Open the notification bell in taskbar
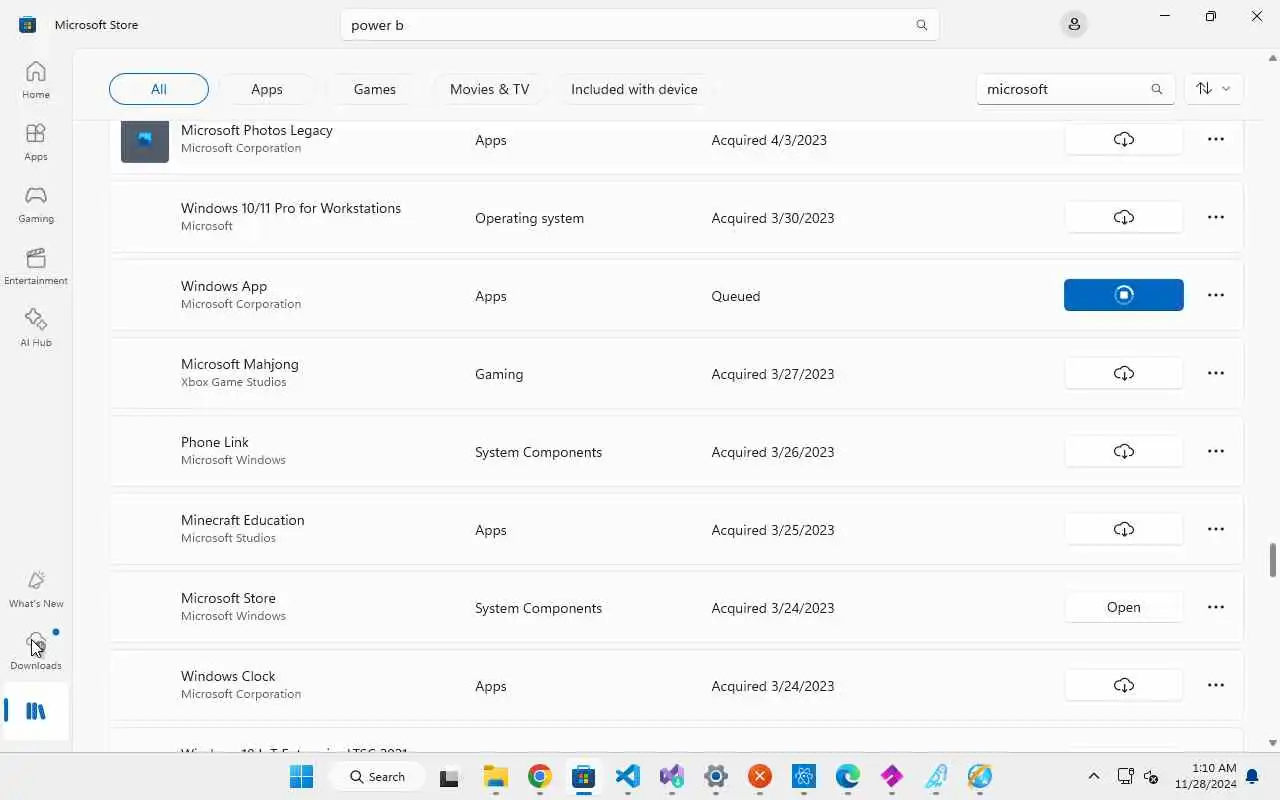This screenshot has height=800, width=1280. (x=1252, y=776)
